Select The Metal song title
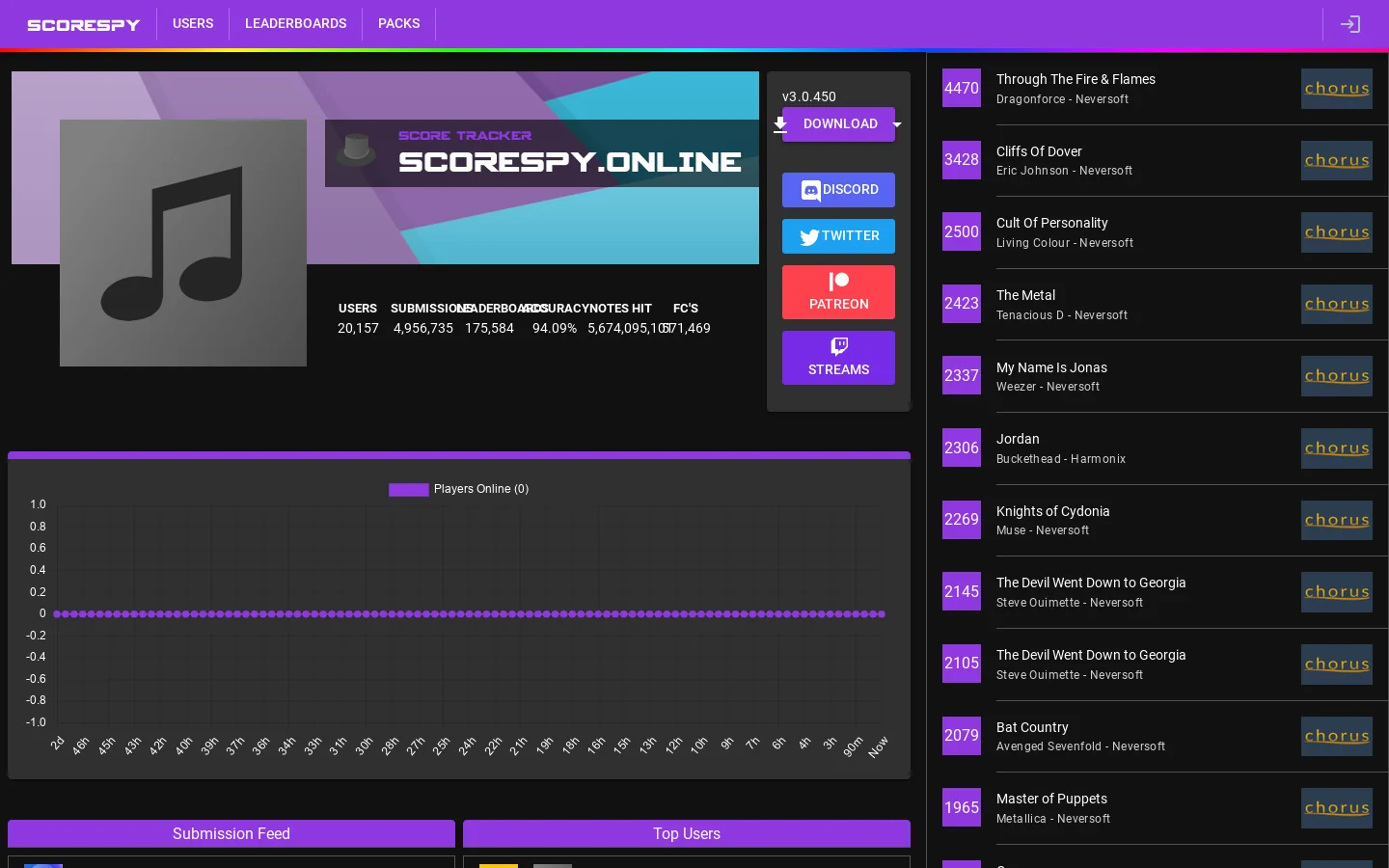The width and height of the screenshot is (1389, 868). point(1025,295)
